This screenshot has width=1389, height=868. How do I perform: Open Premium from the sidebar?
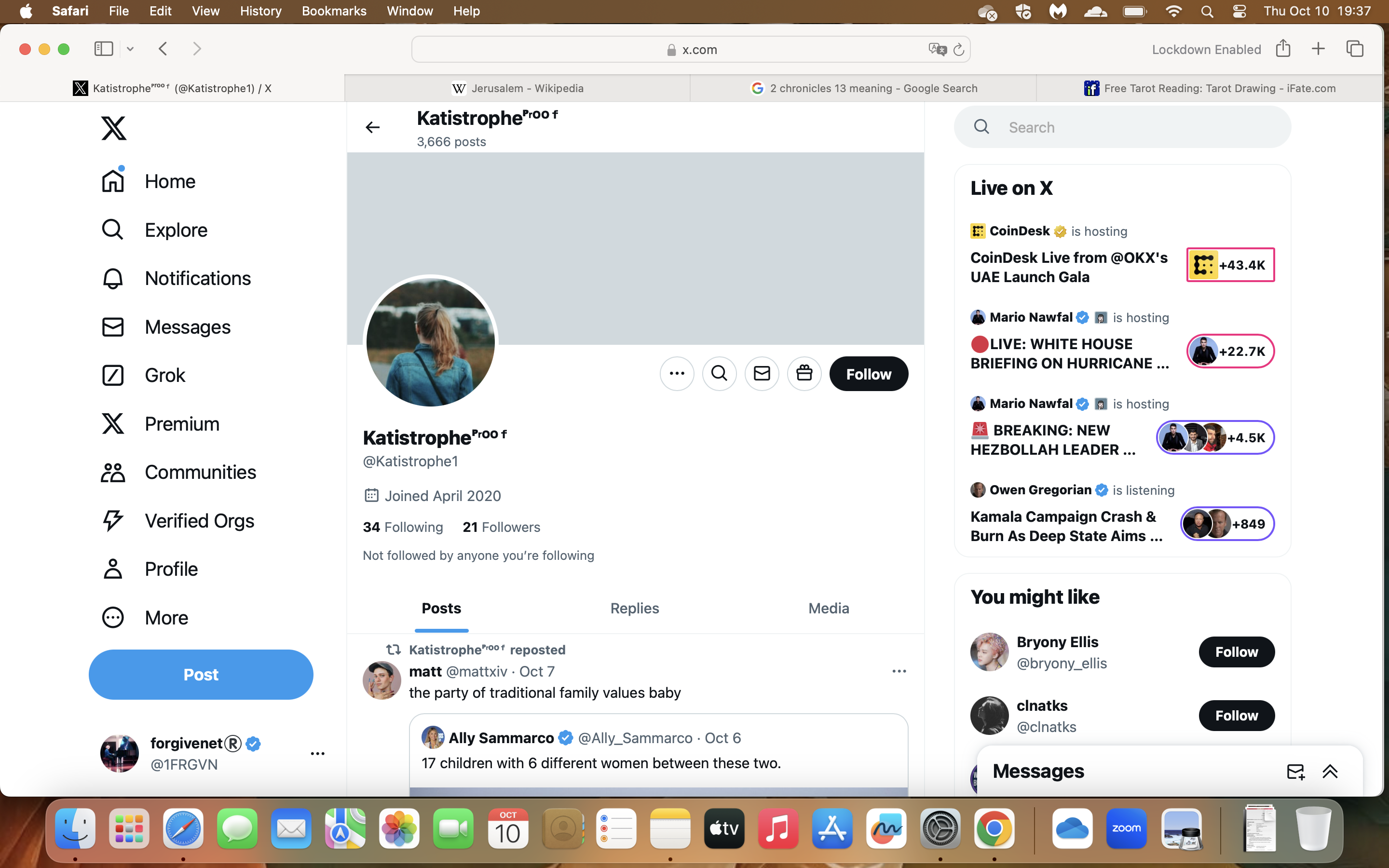point(160,424)
